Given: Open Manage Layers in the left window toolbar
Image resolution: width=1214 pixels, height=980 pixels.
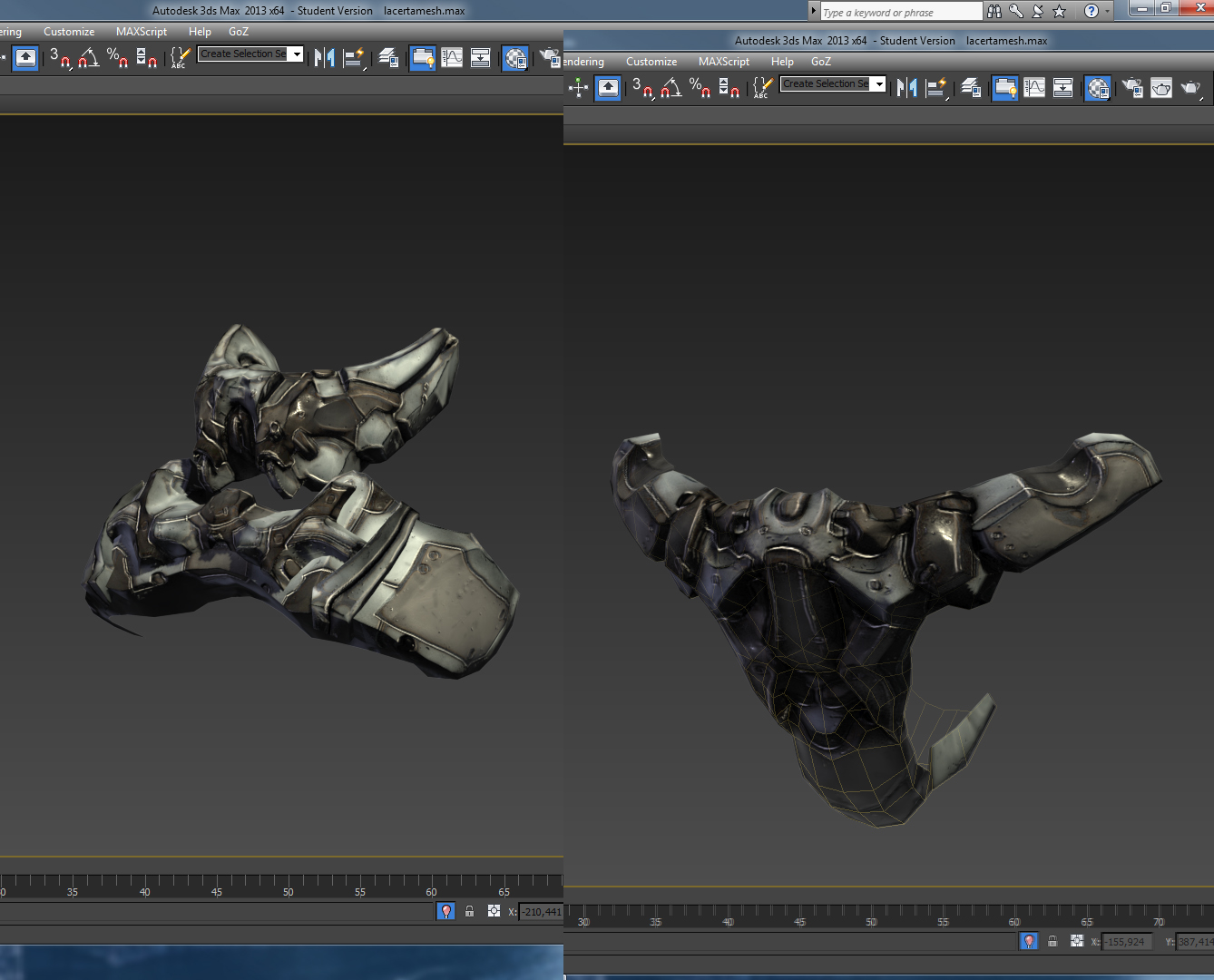Looking at the screenshot, I should [388, 58].
